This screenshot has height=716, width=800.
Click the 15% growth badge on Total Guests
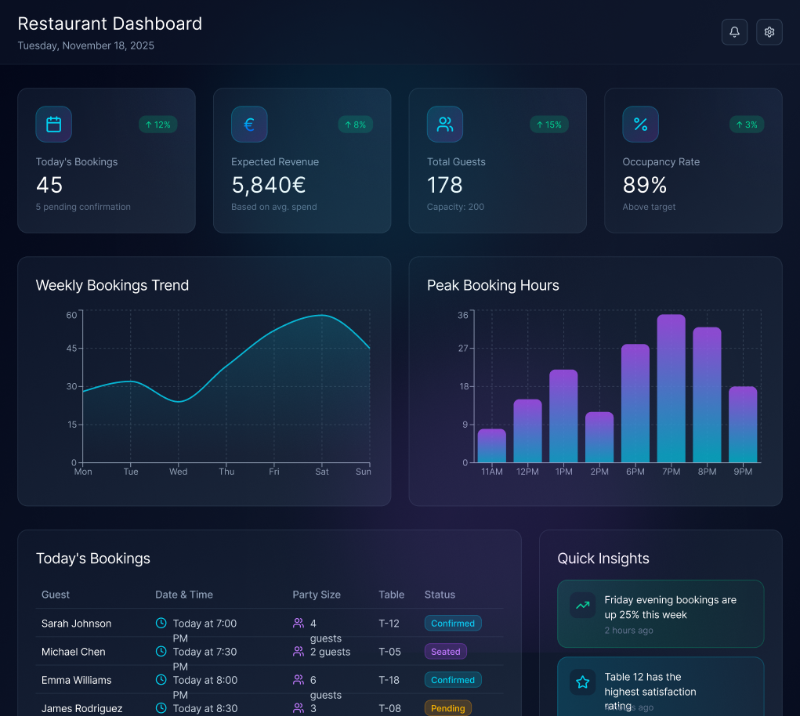point(549,124)
